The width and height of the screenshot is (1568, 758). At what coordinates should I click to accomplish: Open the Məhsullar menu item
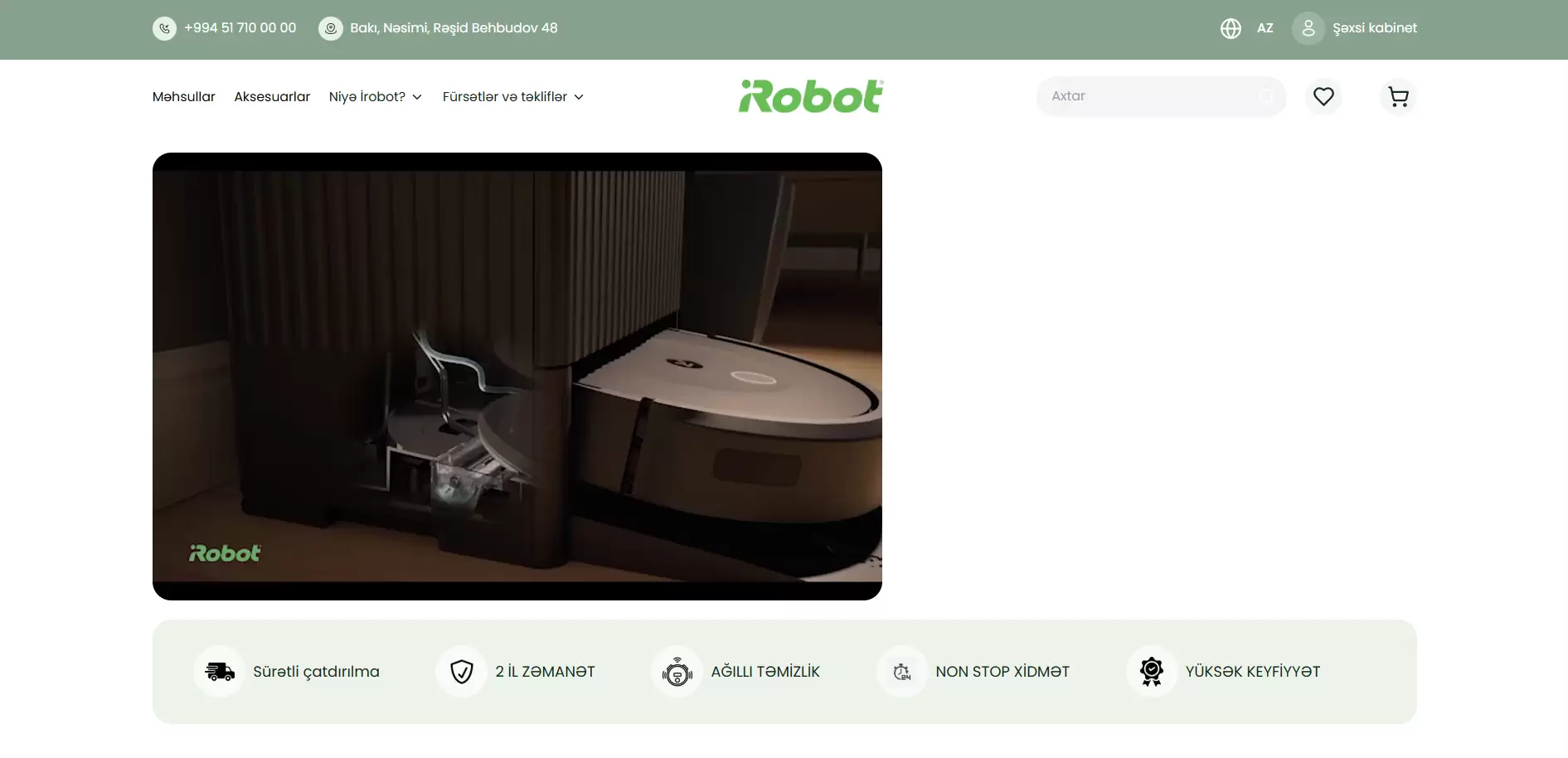[x=183, y=97]
